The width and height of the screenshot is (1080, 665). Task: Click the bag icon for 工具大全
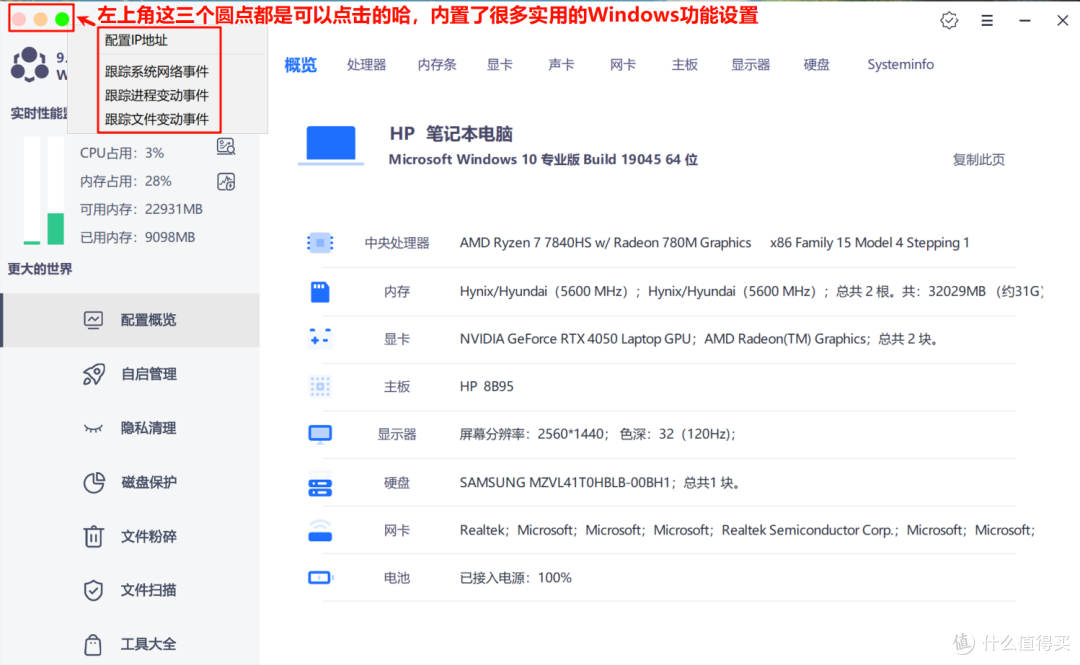click(x=93, y=644)
